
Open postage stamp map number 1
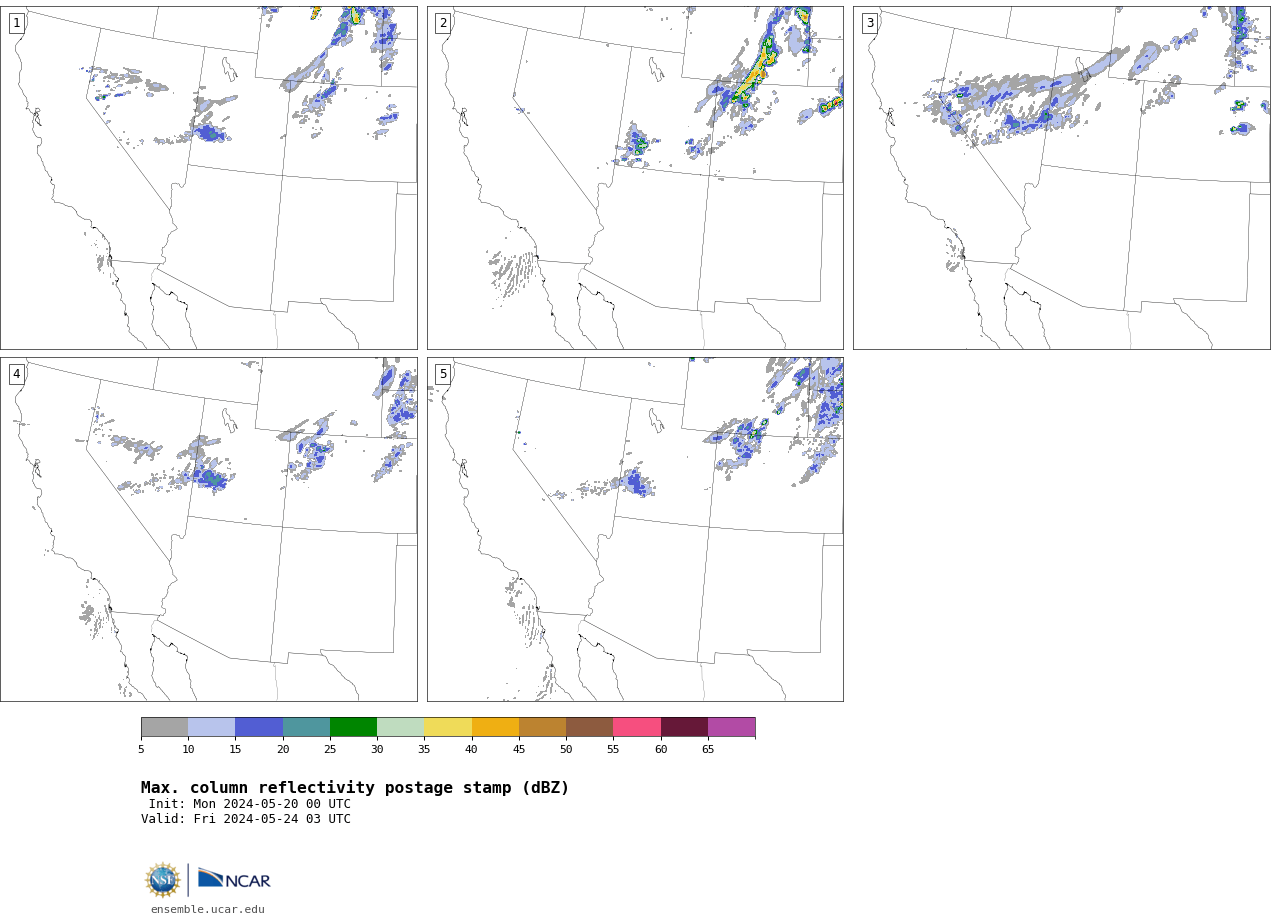tap(209, 178)
